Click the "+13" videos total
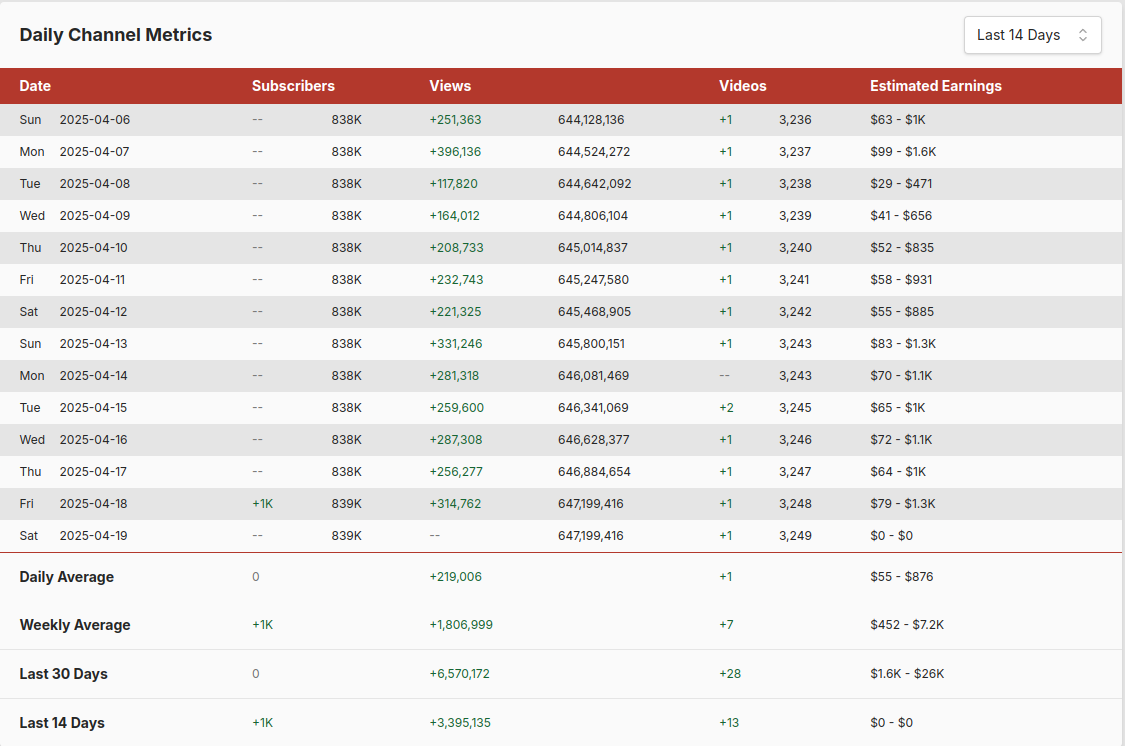Viewport: 1125px width, 746px height. click(729, 723)
